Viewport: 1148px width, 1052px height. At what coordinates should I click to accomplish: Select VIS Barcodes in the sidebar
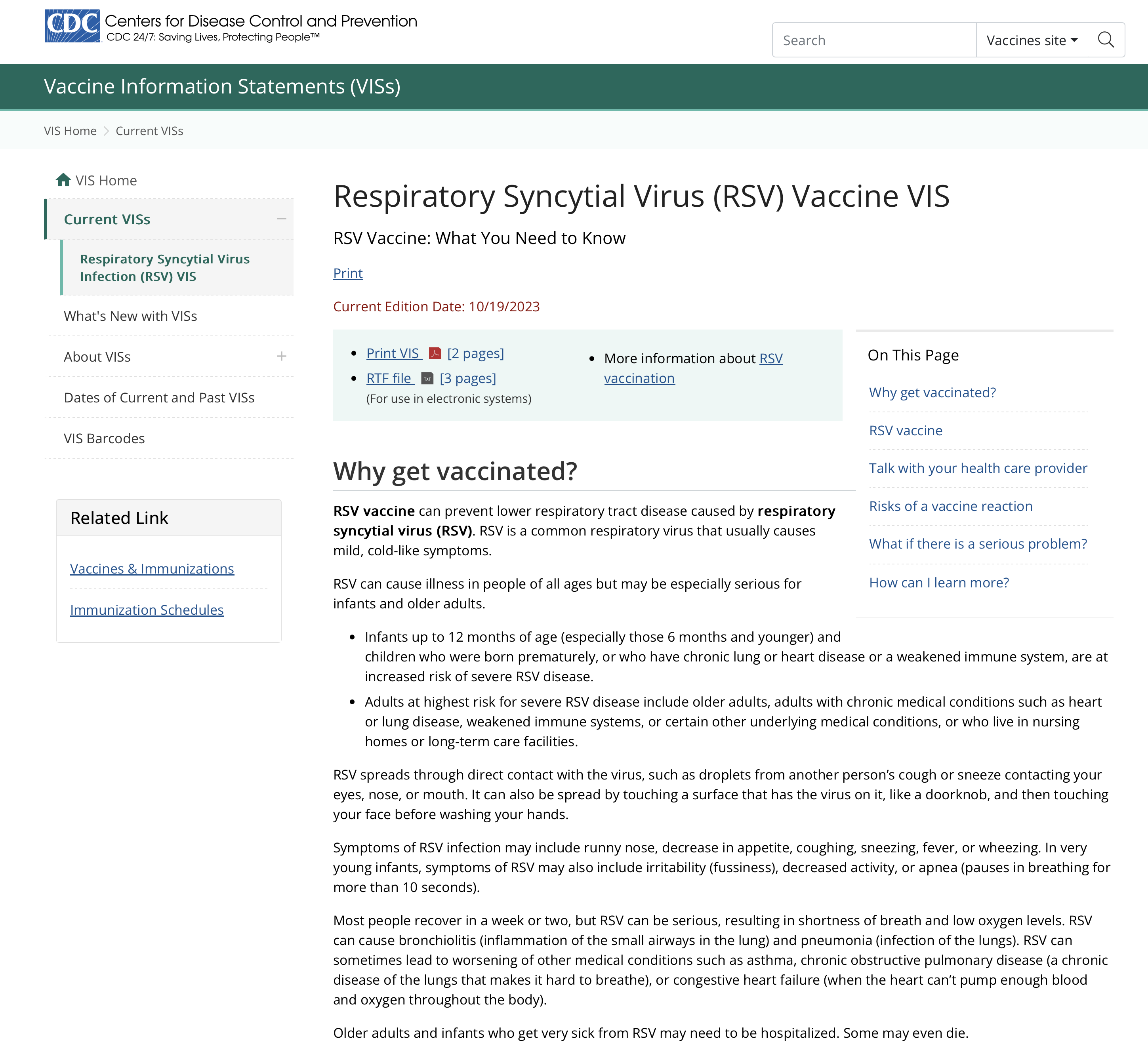tap(104, 438)
